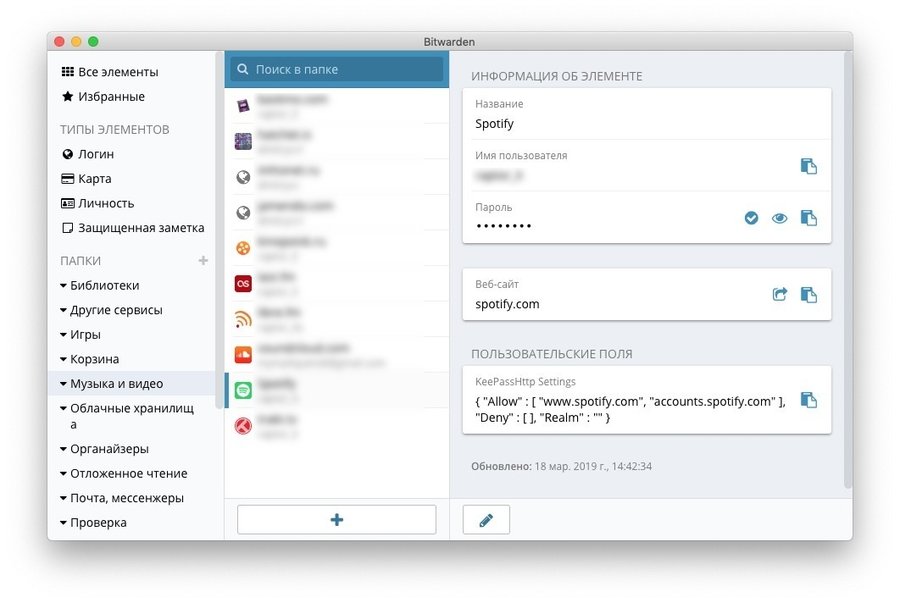The image size is (900, 603).
Task: Click the sidebar folder list scrollbar
Action: coord(218,229)
